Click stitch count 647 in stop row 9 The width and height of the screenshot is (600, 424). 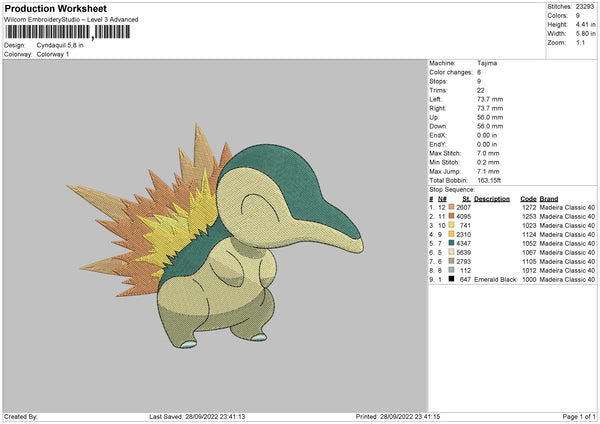pos(465,279)
